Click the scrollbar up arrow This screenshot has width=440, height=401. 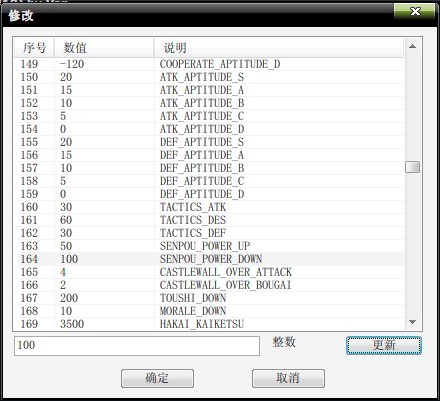(412, 46)
